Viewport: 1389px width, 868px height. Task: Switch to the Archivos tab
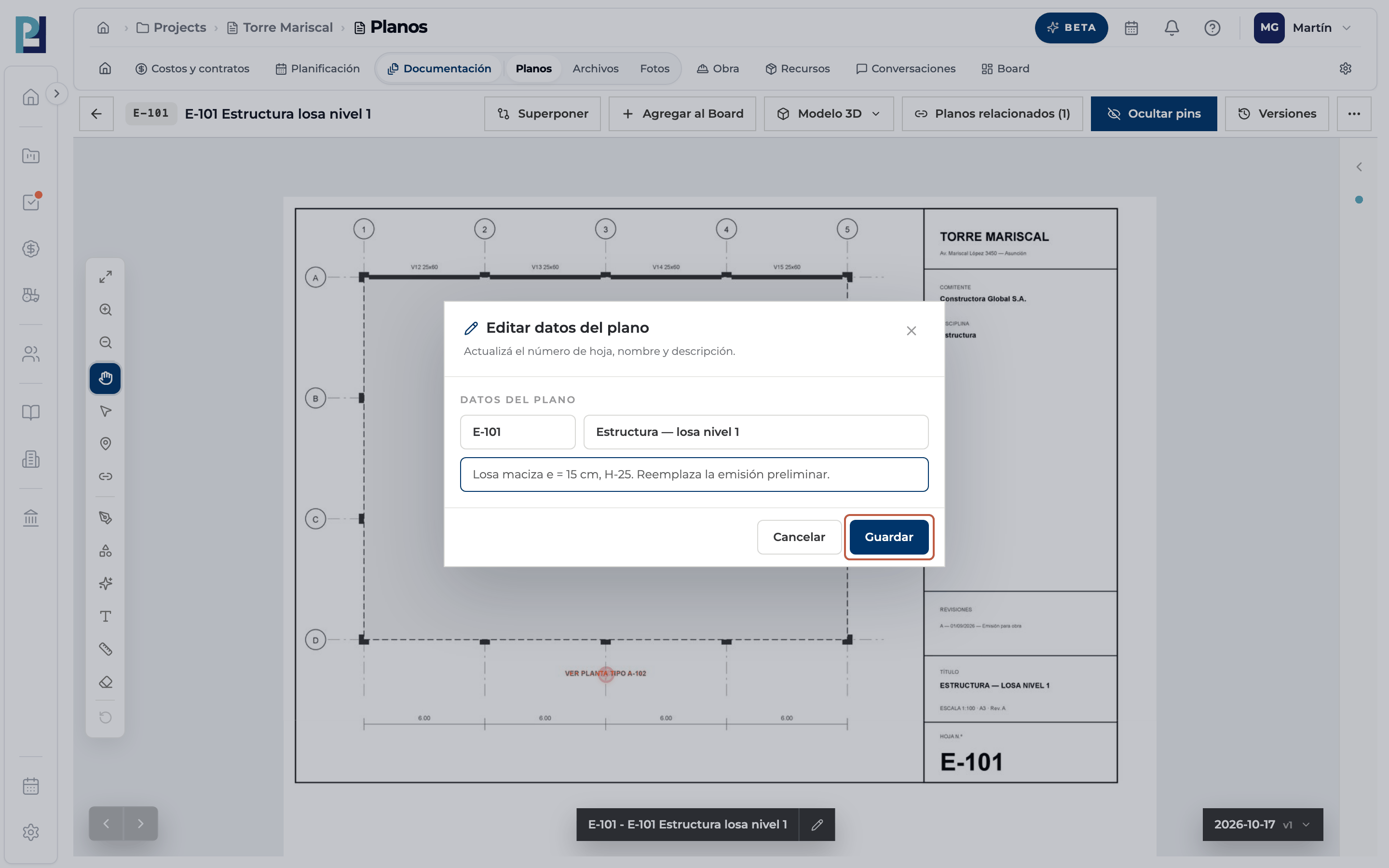[x=595, y=68]
